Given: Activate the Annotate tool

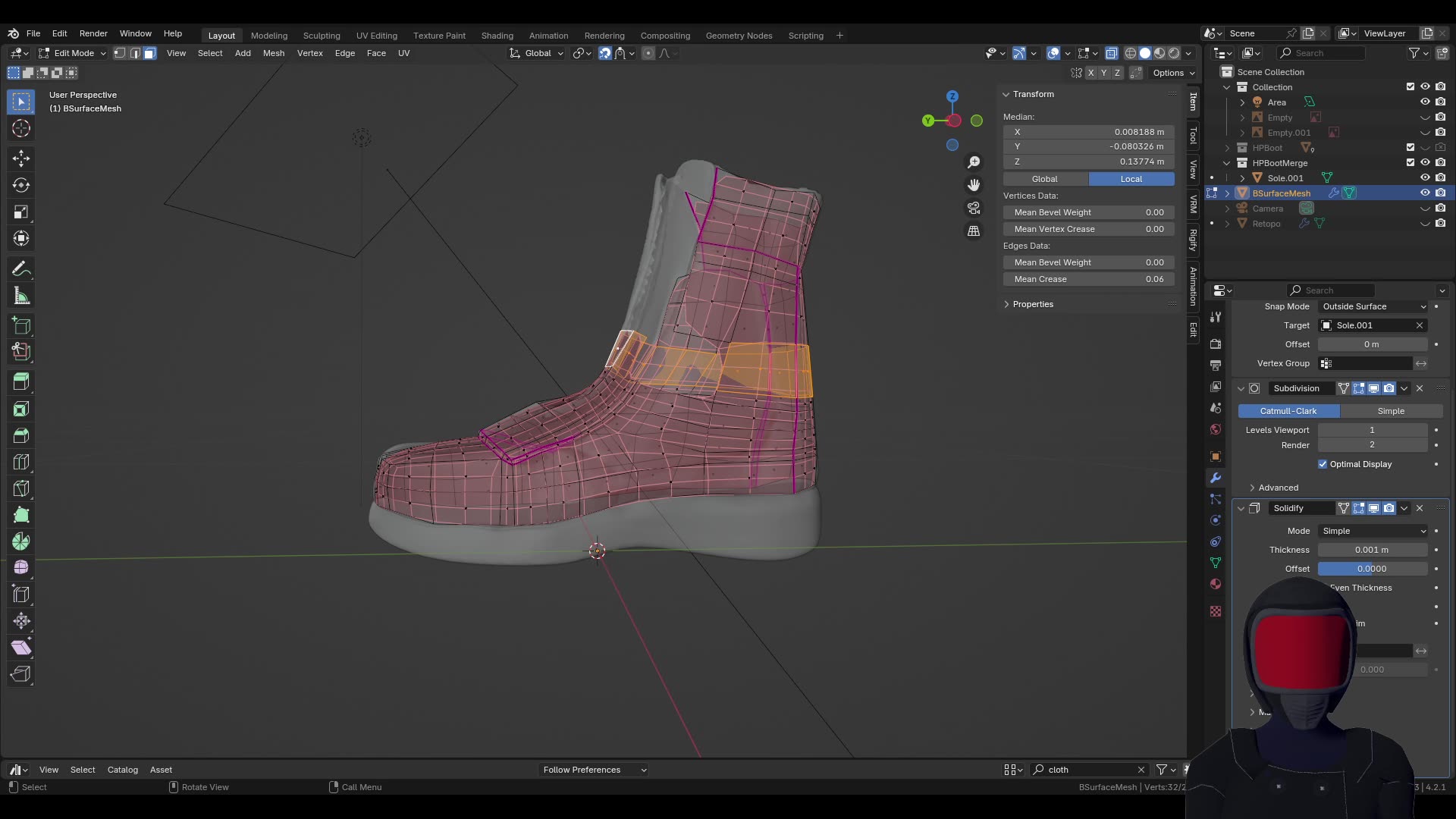Looking at the screenshot, I should (x=20, y=268).
